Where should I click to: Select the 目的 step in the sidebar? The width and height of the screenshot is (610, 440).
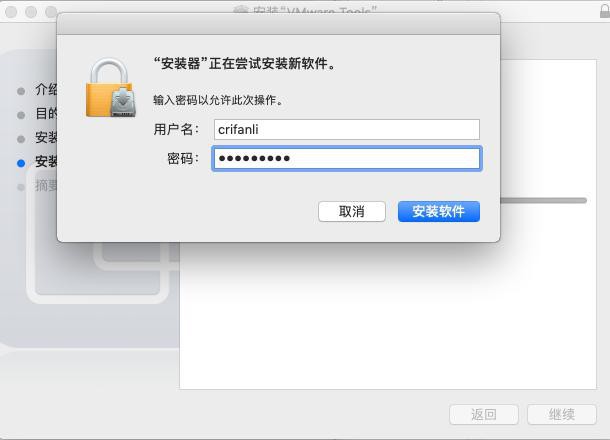[46, 114]
